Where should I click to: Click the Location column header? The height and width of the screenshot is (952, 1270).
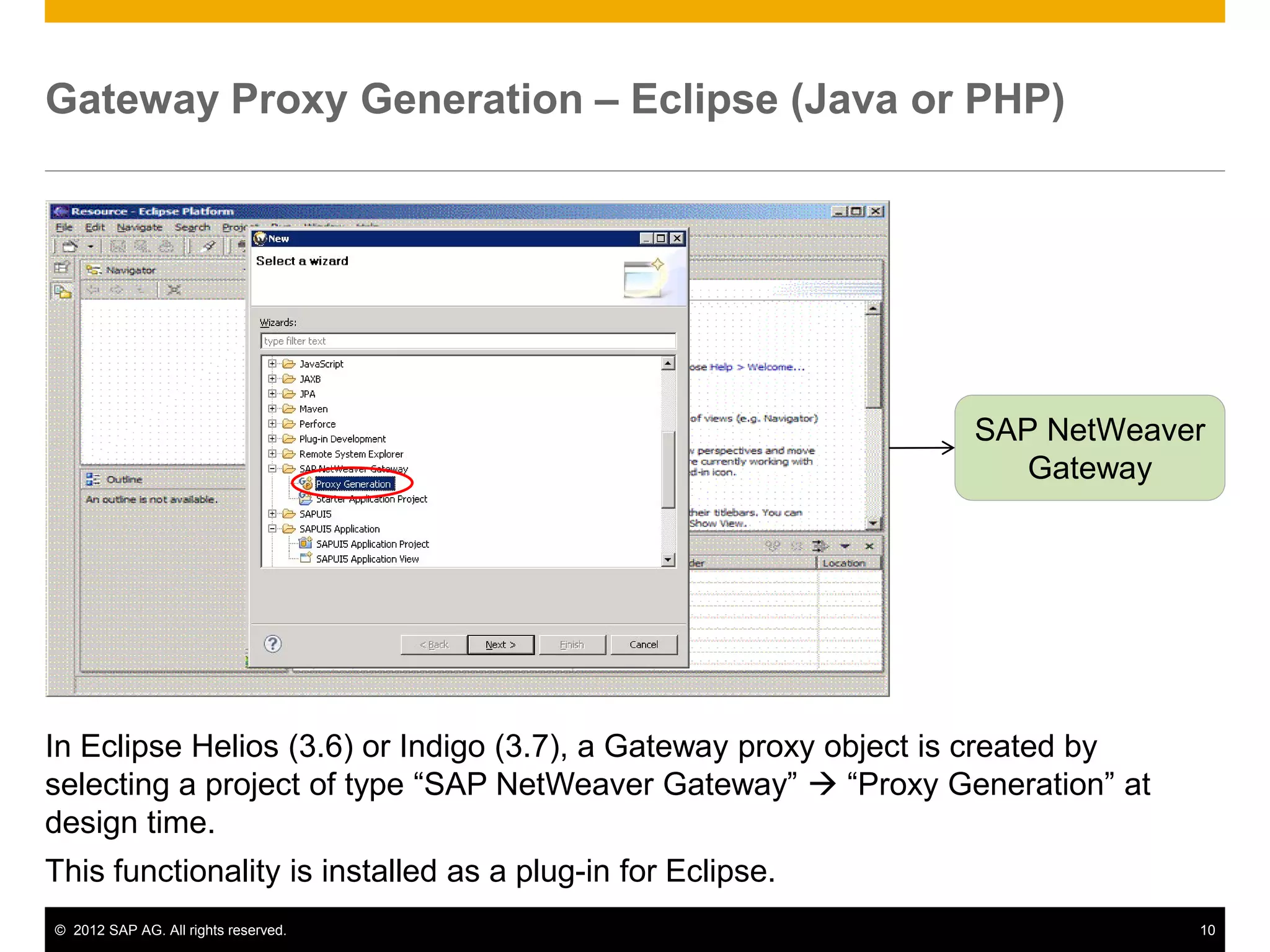click(x=848, y=563)
